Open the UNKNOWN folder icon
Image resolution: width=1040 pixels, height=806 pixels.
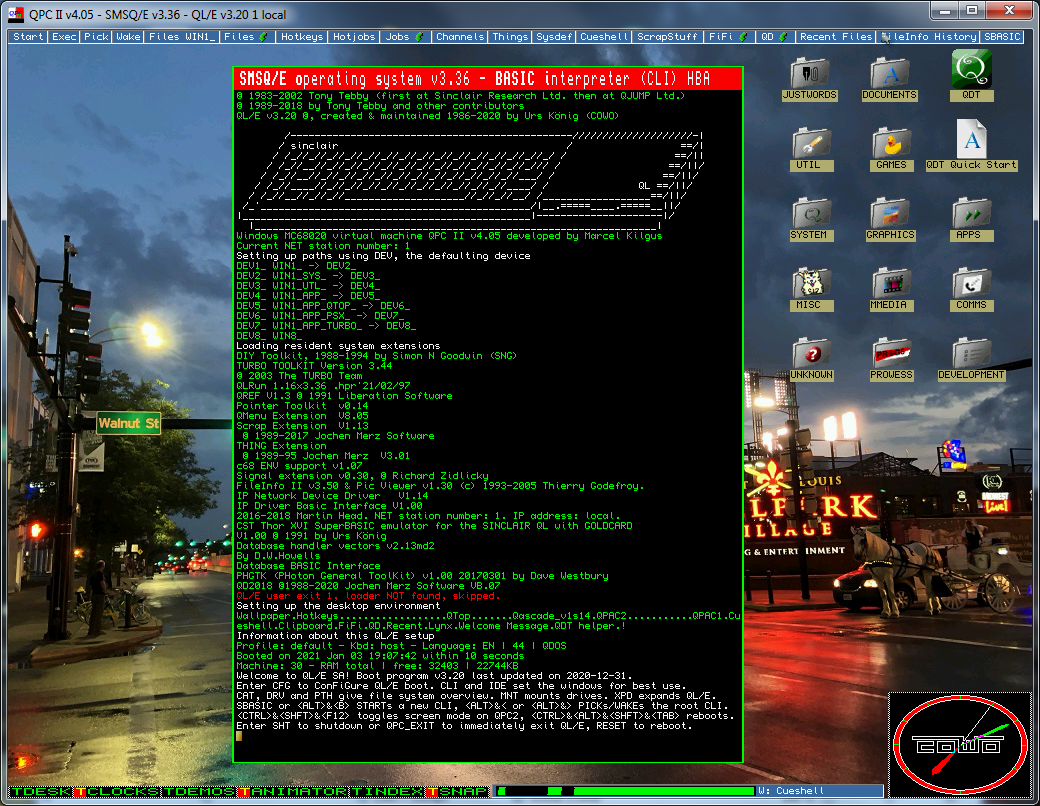coord(811,359)
